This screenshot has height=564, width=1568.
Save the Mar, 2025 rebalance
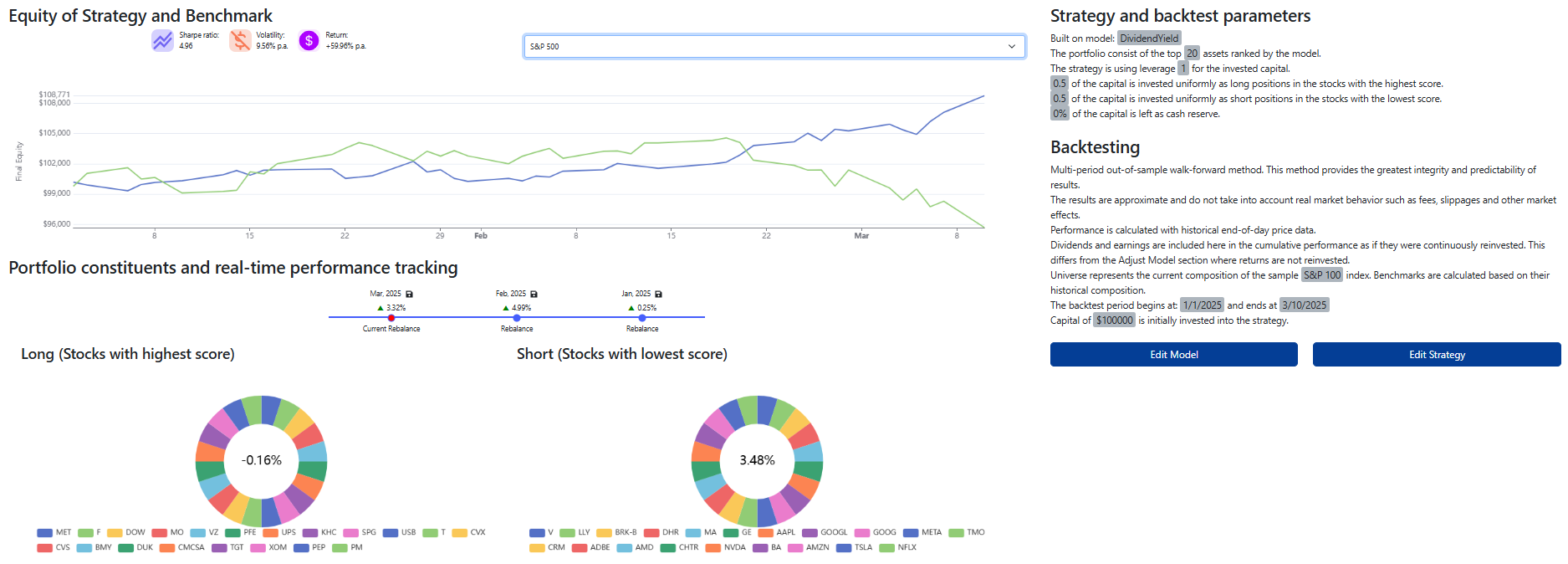click(409, 294)
